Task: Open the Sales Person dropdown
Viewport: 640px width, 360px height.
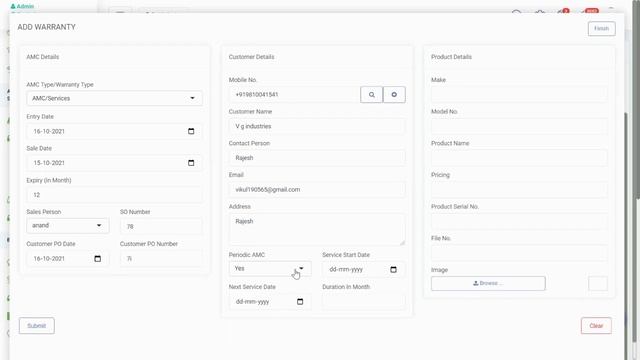Action: click(68, 226)
